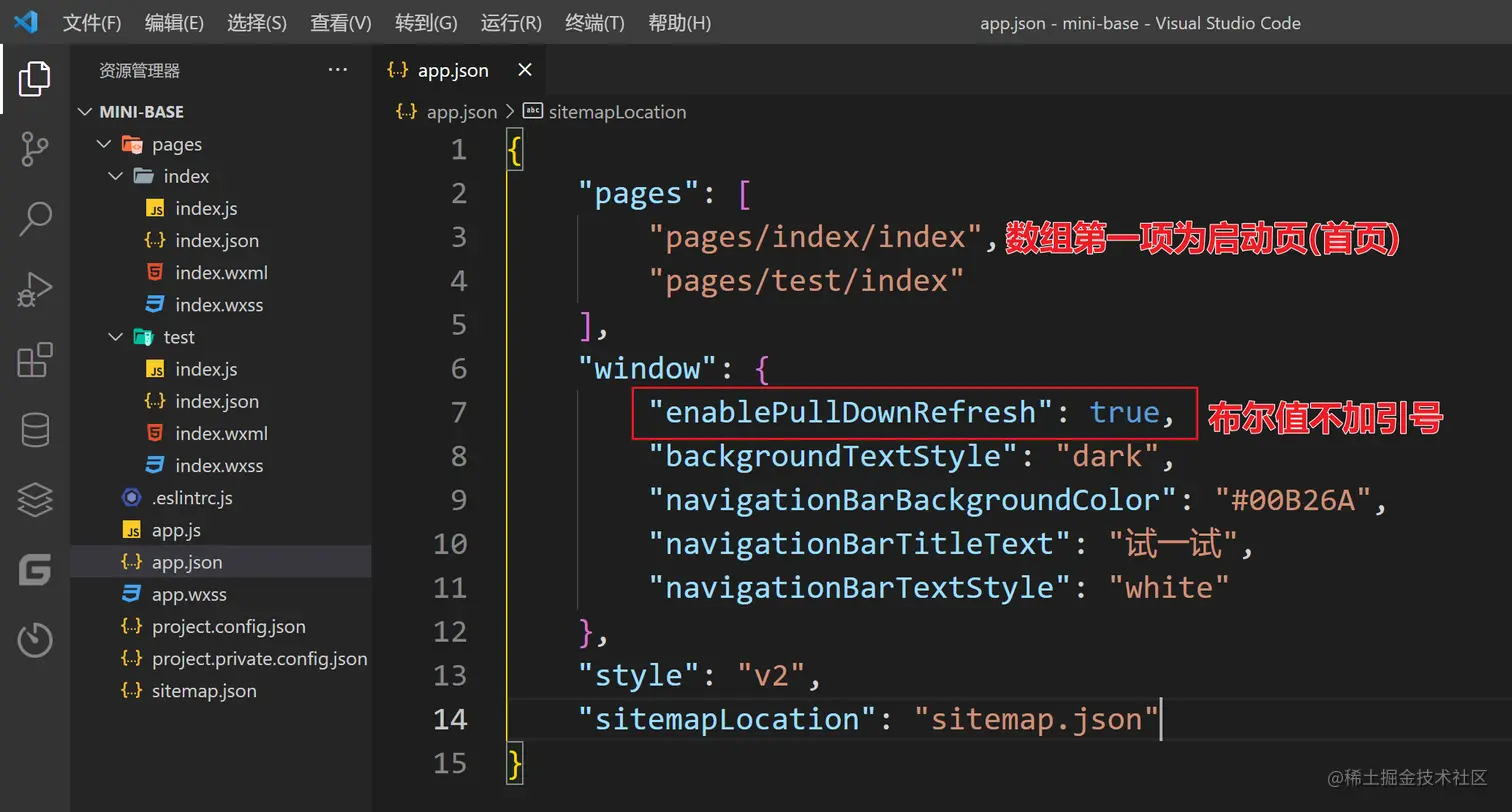Click the true value on line 7
The image size is (1512, 812).
[1125, 413]
